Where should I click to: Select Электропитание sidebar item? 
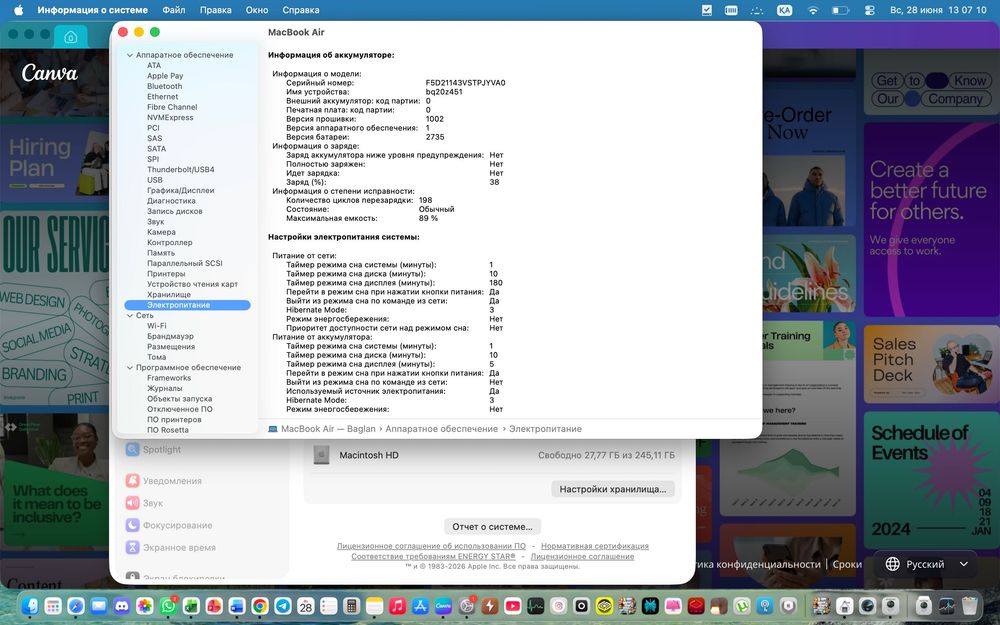[188, 305]
